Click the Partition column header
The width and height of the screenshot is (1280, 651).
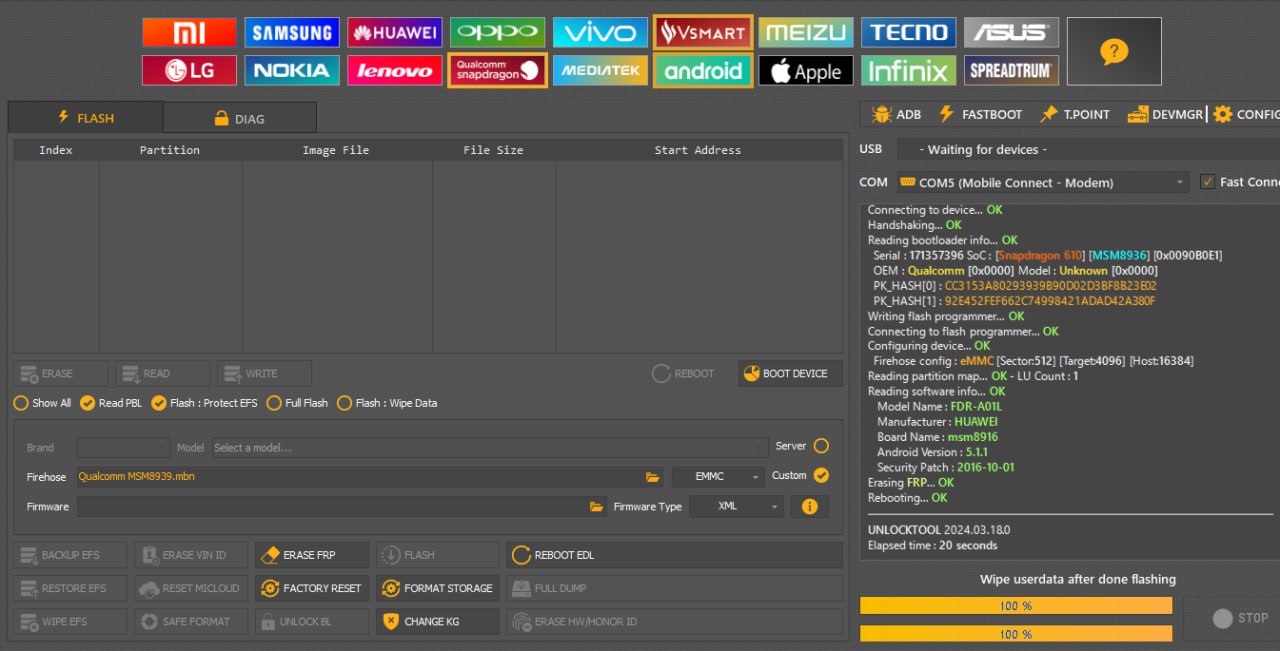click(170, 150)
